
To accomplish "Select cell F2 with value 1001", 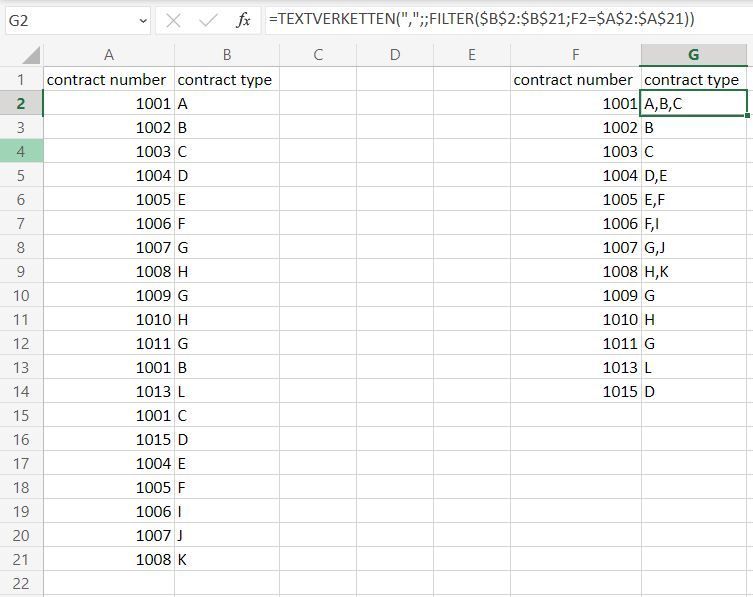I will coord(575,103).
